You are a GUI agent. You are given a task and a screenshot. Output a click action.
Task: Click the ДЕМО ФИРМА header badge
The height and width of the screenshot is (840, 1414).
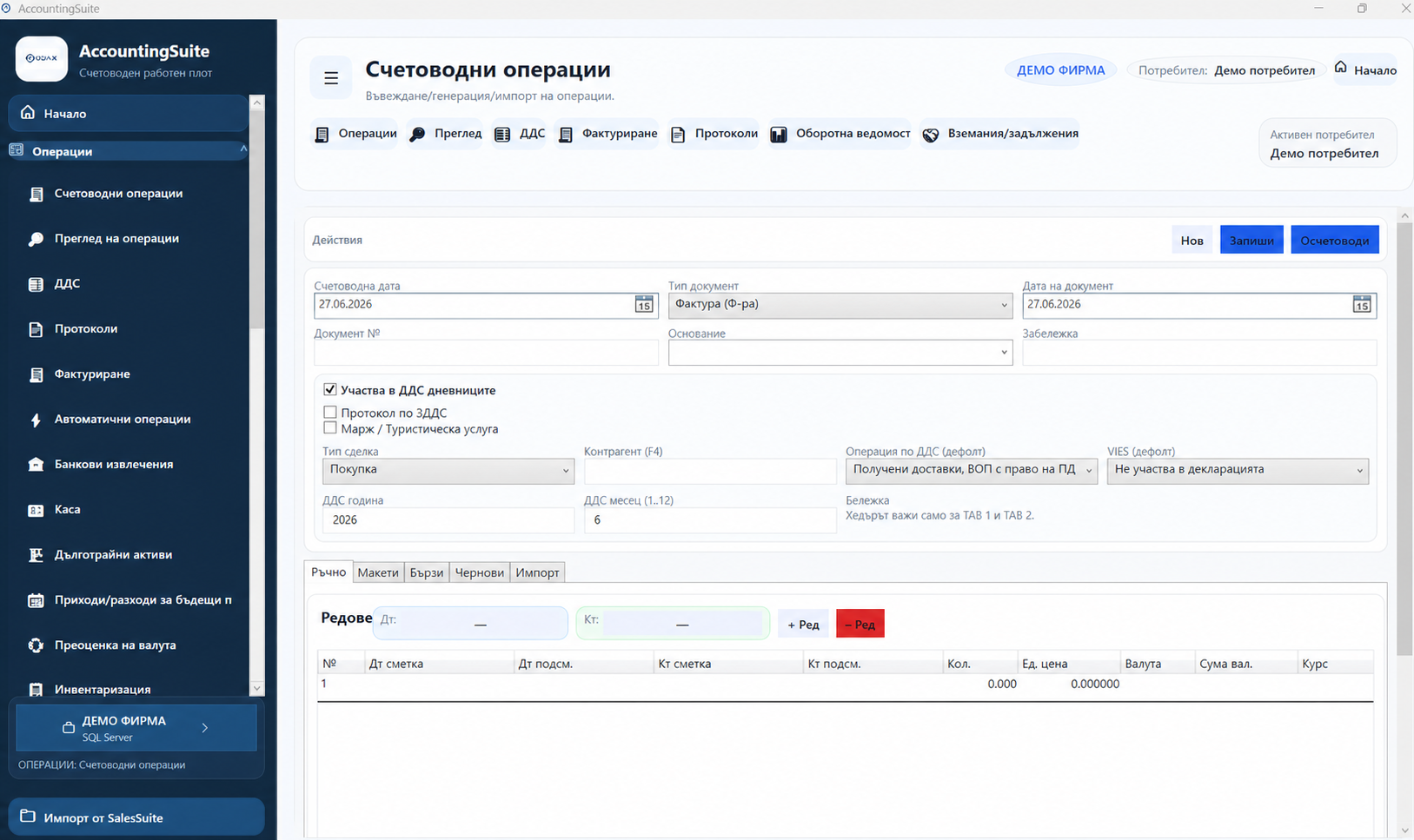click(x=1061, y=70)
